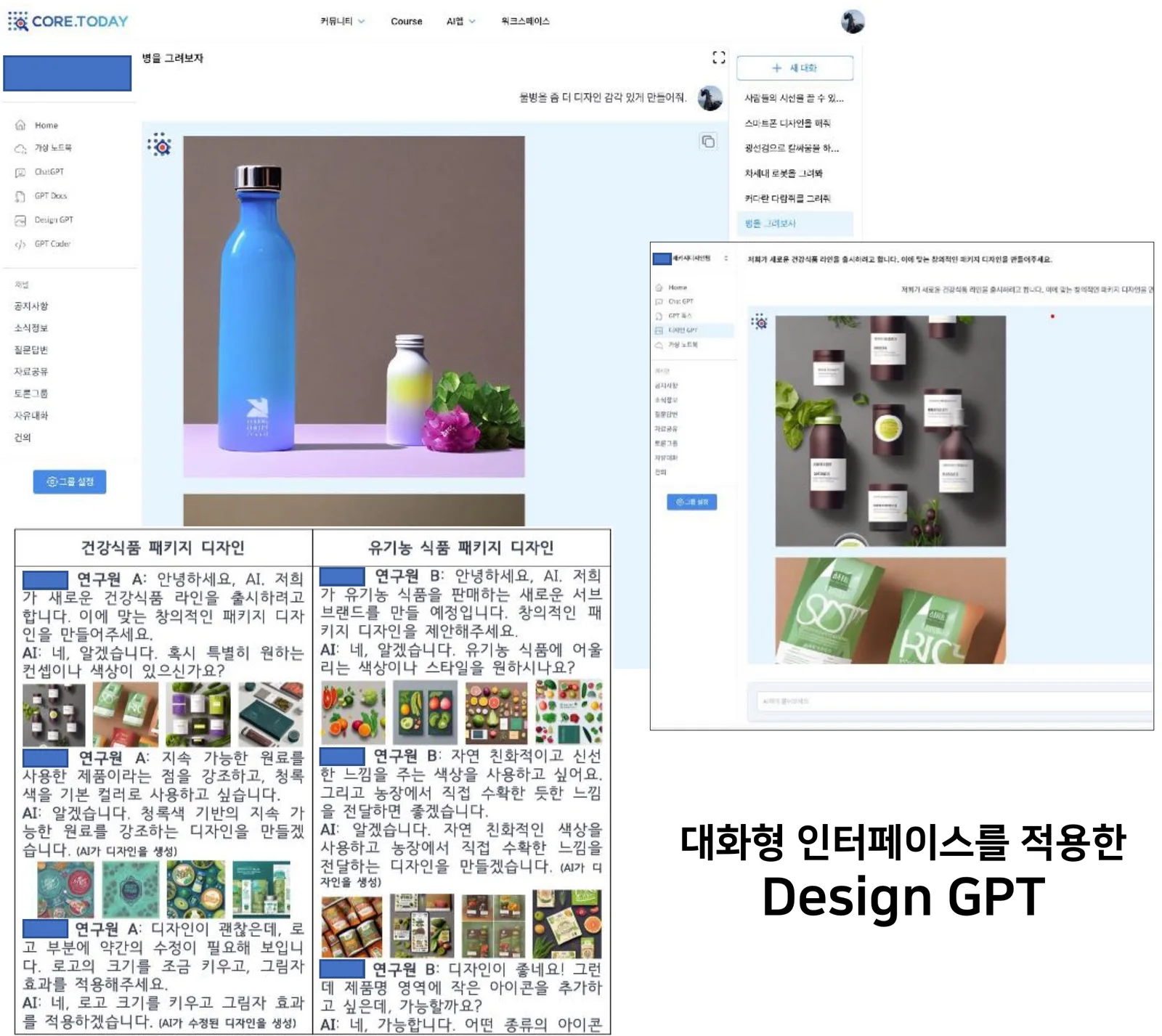Open GPT Coder in the main sidebar

point(44,244)
